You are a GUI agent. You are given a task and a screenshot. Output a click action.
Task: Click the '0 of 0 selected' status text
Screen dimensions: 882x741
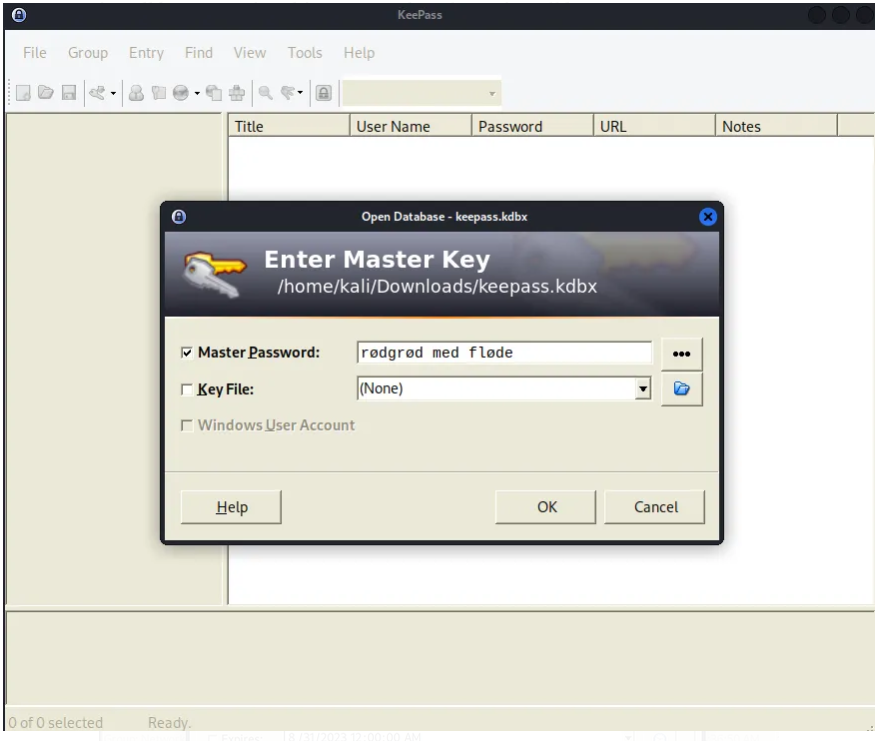coord(56,722)
